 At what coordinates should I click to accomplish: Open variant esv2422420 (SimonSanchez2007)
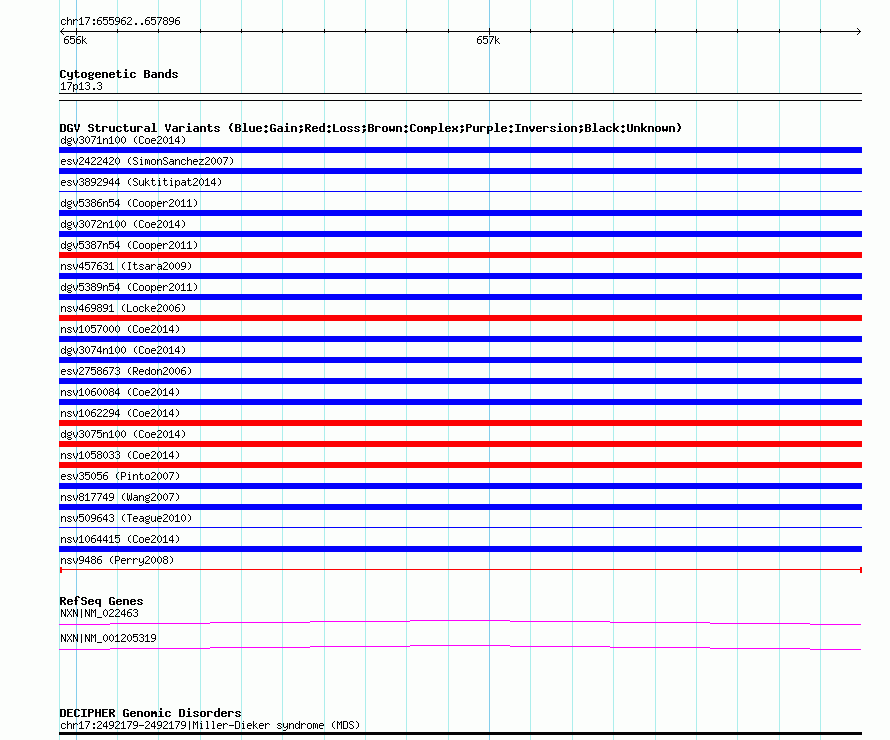pyautogui.click(x=147, y=161)
